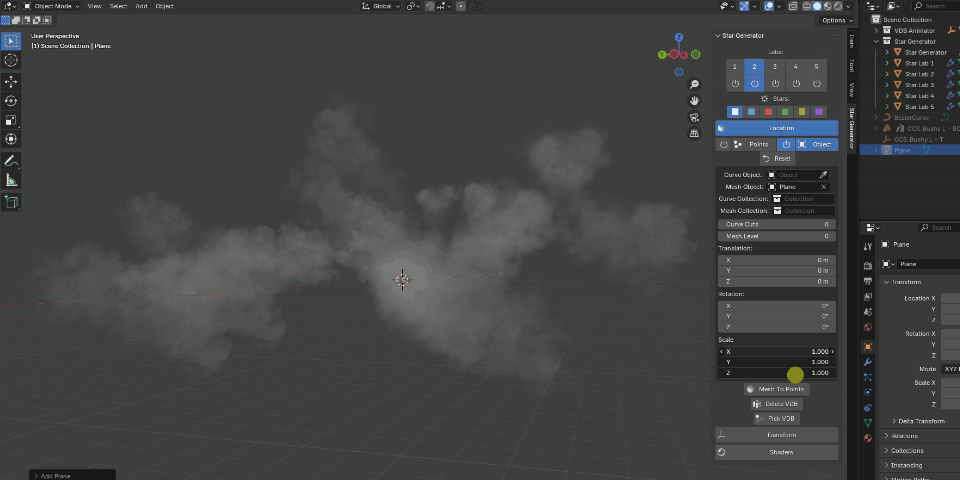Toggle the Points power button
Screen dimensions: 960x480
click(724, 144)
